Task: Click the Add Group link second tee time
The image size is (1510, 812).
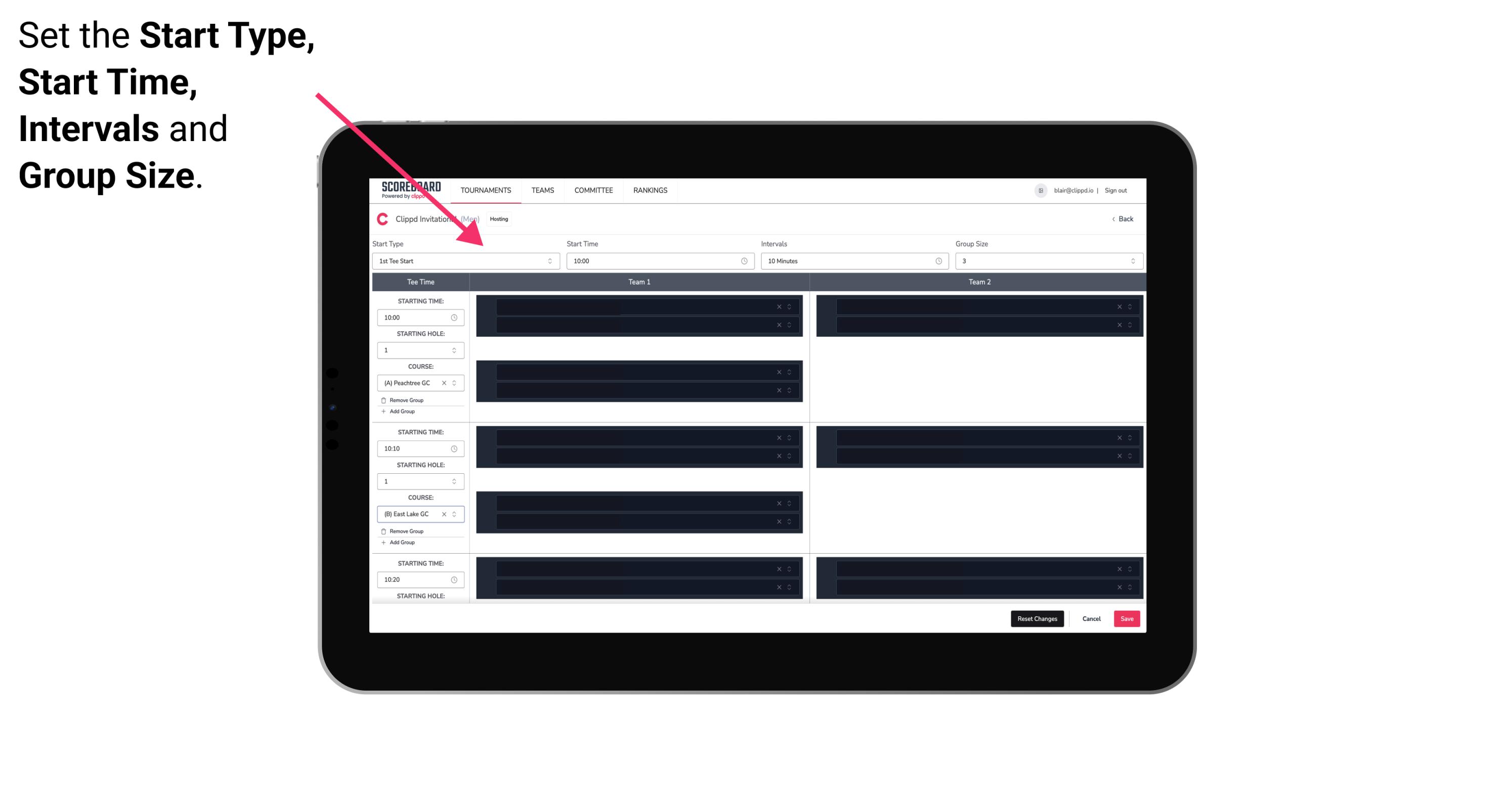Action: click(400, 542)
